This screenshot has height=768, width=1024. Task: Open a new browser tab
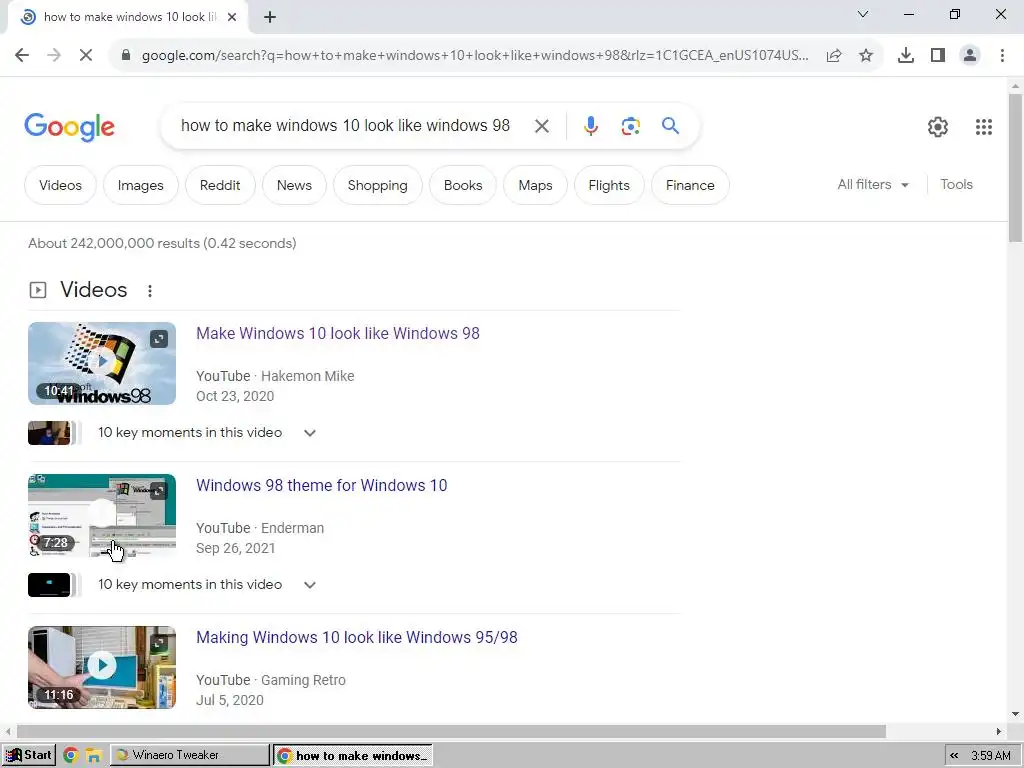coord(270,17)
